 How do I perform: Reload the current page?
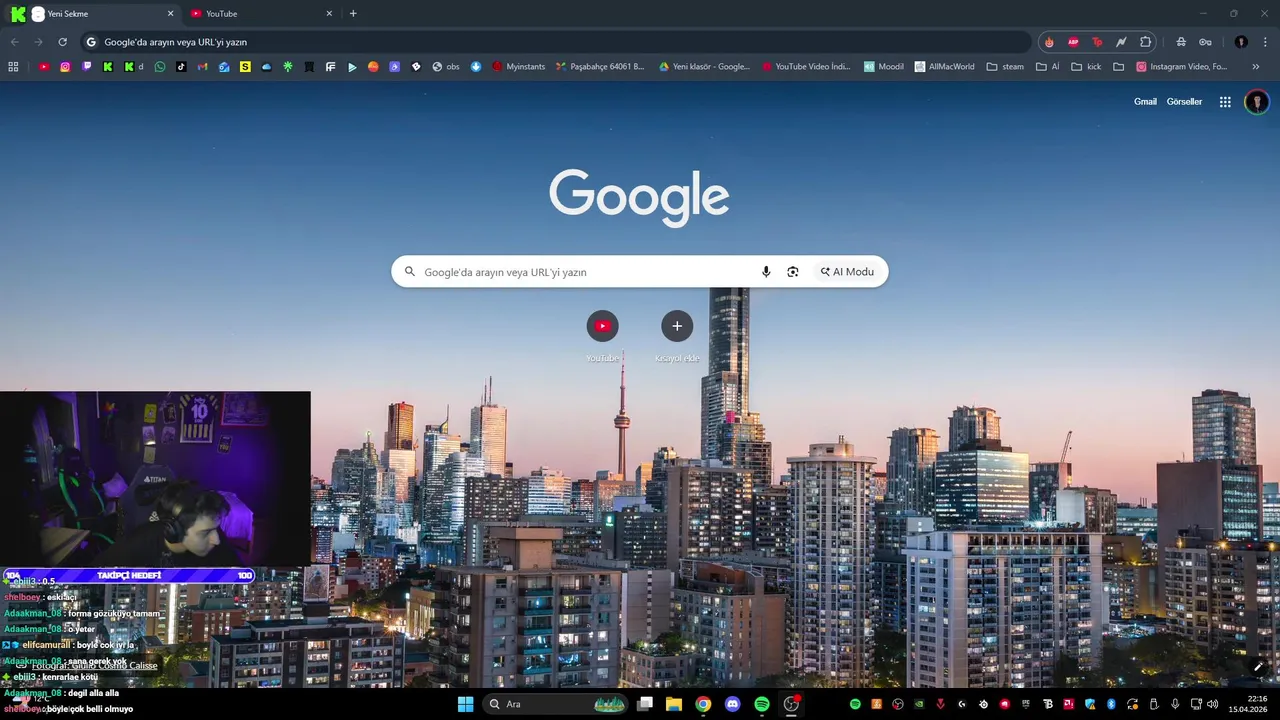(62, 42)
